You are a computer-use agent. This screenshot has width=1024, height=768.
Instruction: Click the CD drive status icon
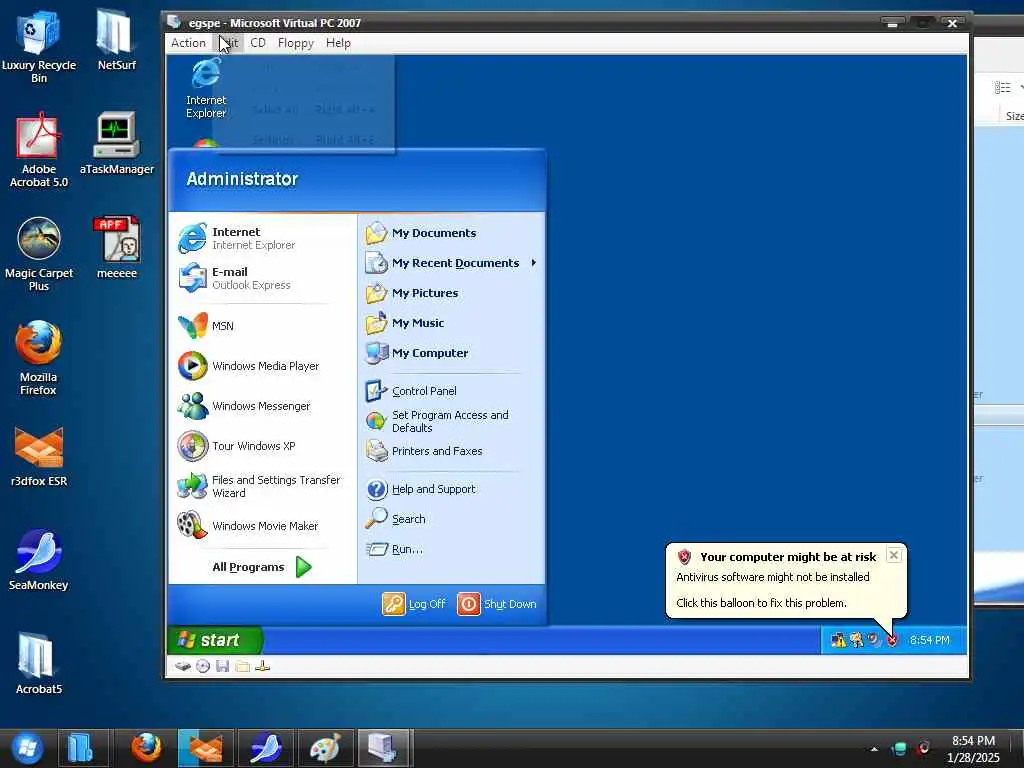coord(203,666)
